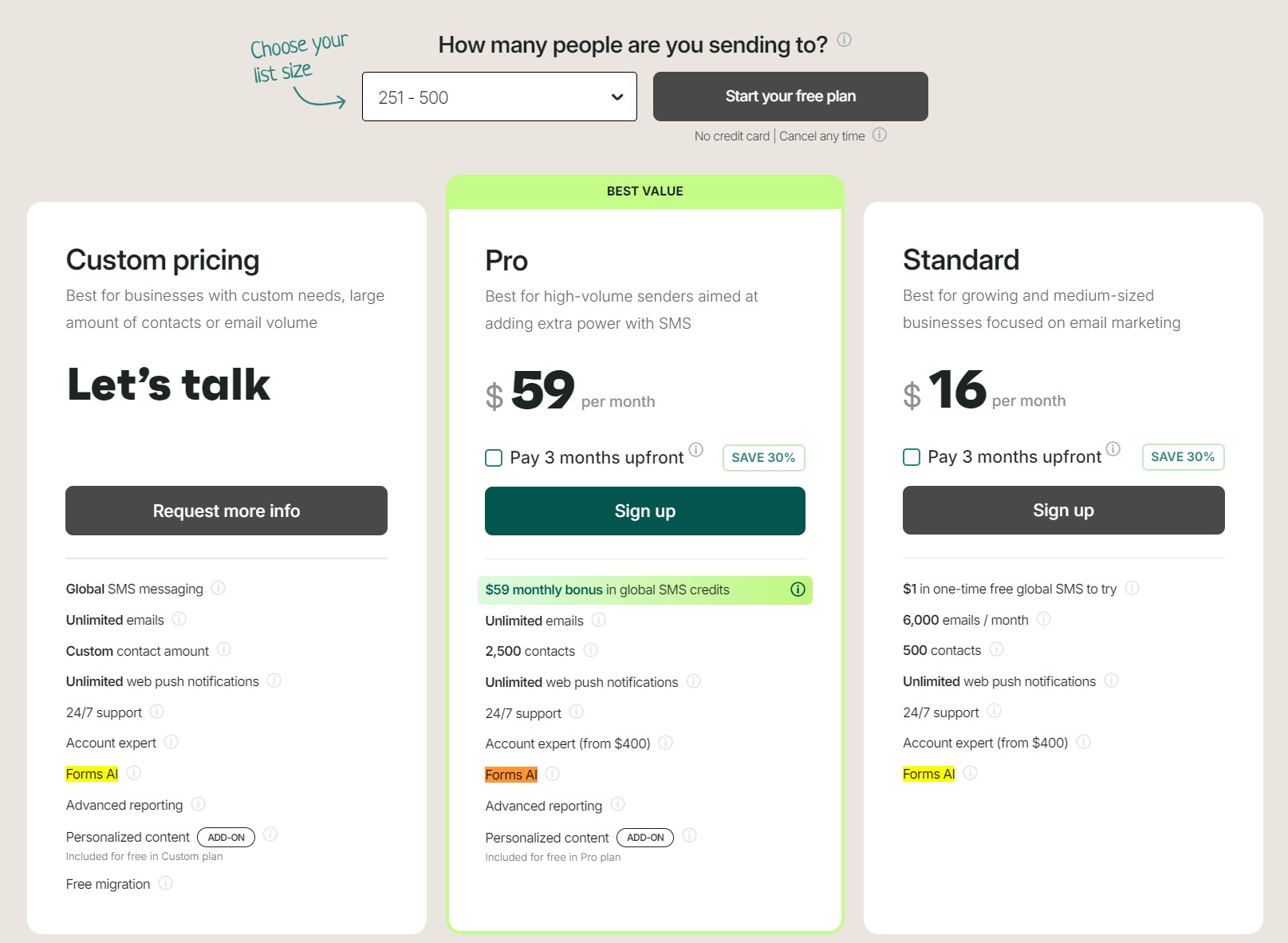Open the tooltip beside Pro's Pay 3 months upfront
1288x943 pixels.
point(696,450)
